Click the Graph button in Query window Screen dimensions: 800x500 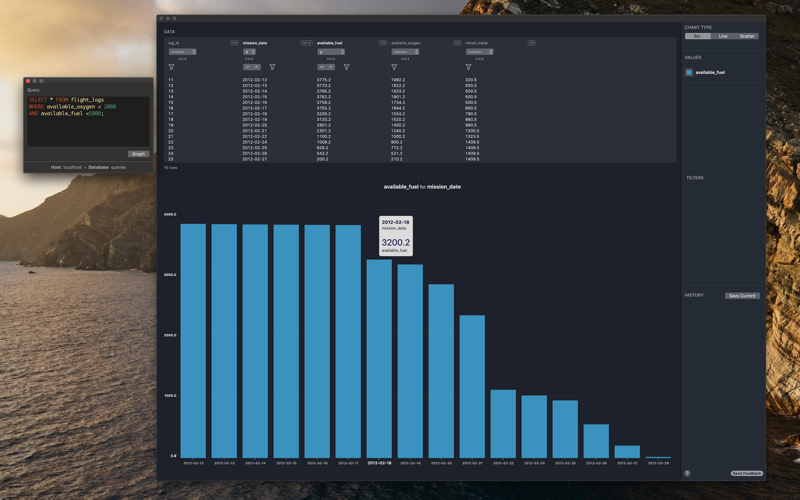(138, 154)
